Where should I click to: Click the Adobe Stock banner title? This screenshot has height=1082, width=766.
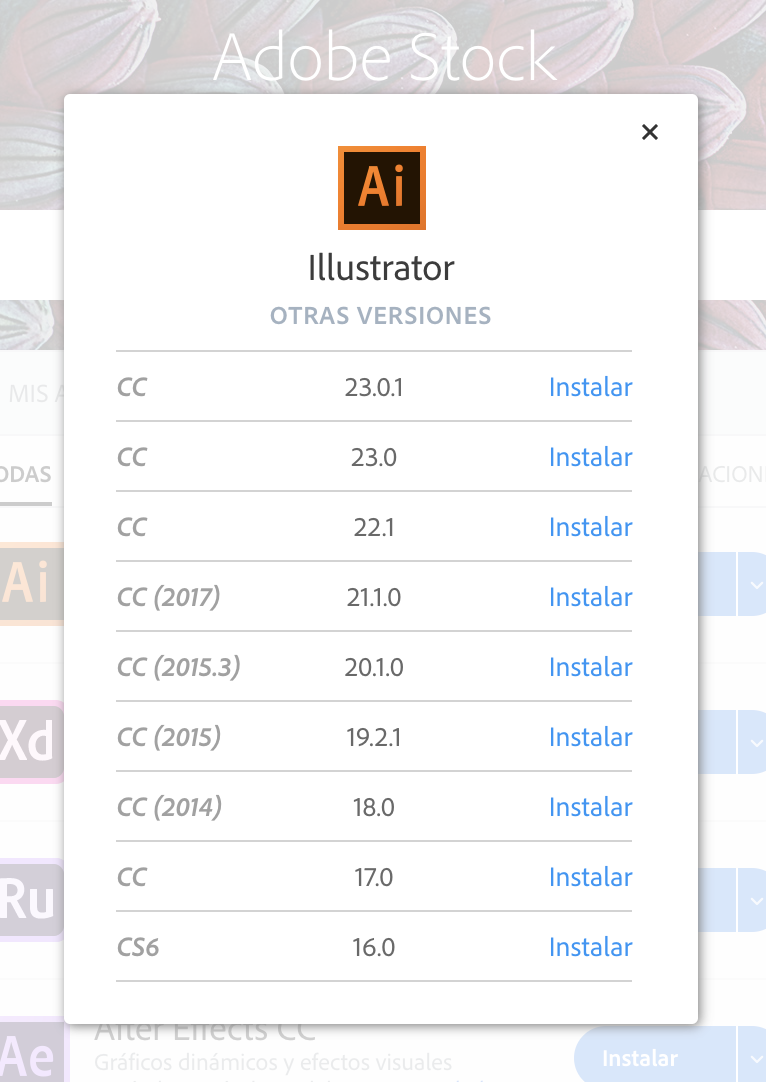click(x=384, y=58)
